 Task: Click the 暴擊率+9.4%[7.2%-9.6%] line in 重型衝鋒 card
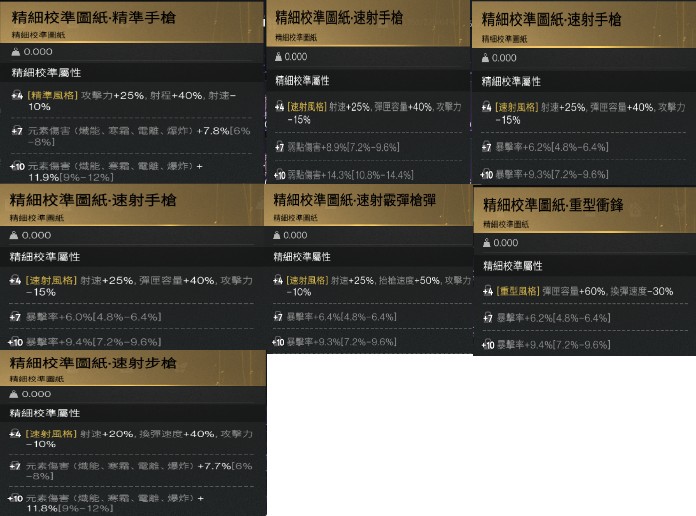[553, 345]
